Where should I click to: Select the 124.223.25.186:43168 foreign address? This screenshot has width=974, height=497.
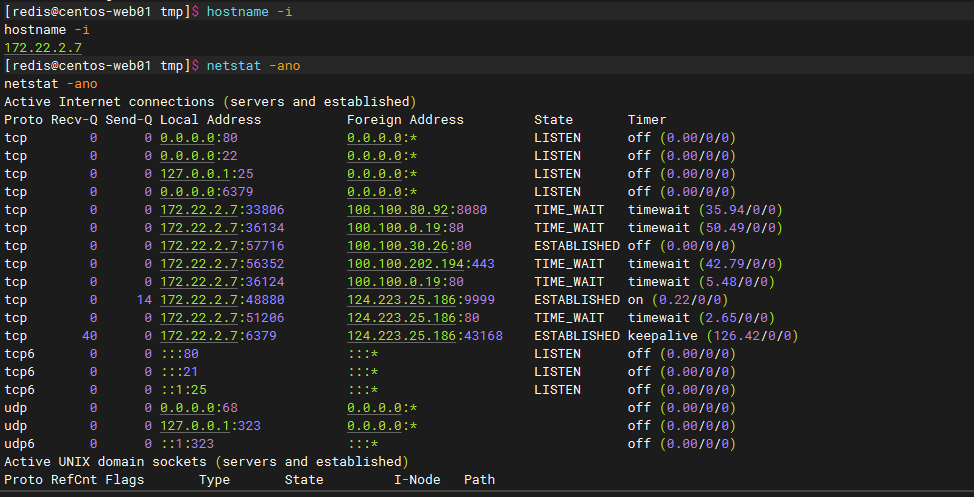[x=424, y=336]
